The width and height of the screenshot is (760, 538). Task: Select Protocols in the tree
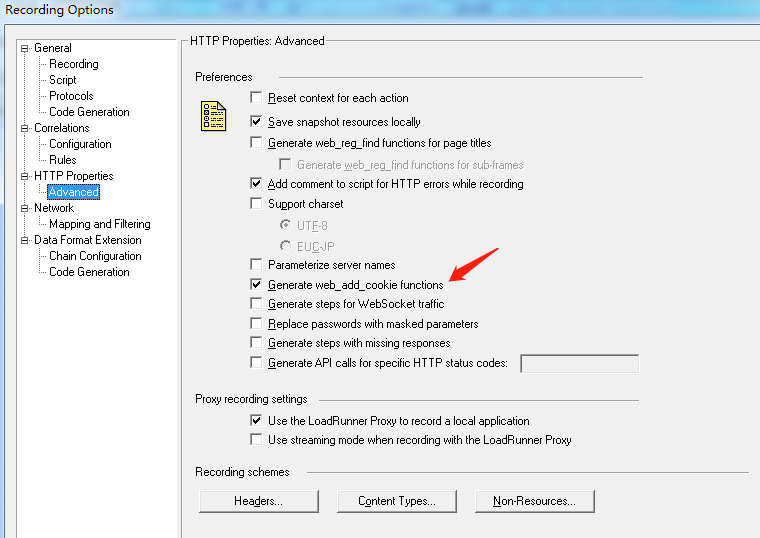[x=71, y=96]
